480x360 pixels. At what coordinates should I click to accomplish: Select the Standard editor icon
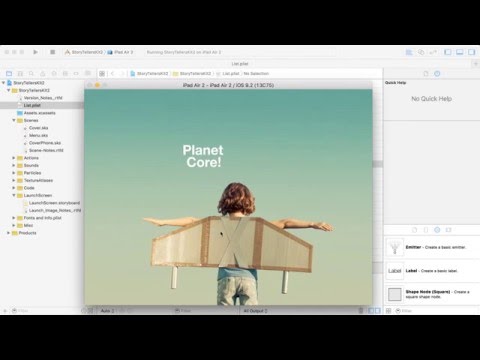click(x=409, y=52)
